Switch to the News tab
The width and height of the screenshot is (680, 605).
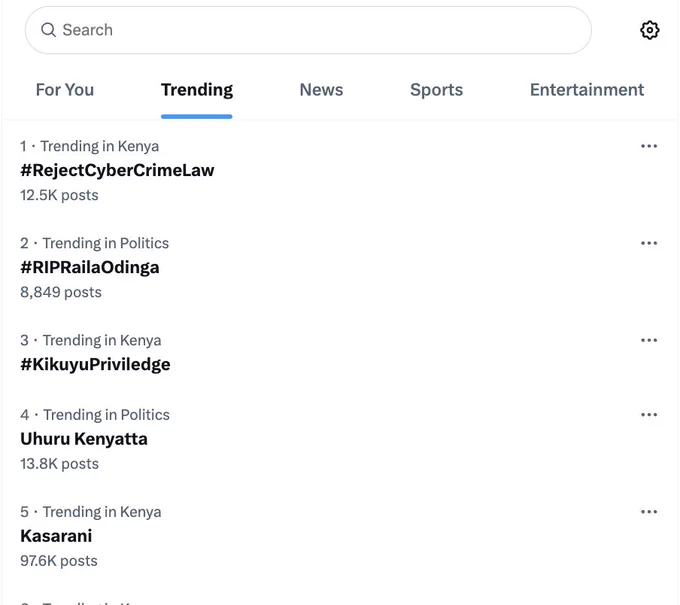point(321,90)
